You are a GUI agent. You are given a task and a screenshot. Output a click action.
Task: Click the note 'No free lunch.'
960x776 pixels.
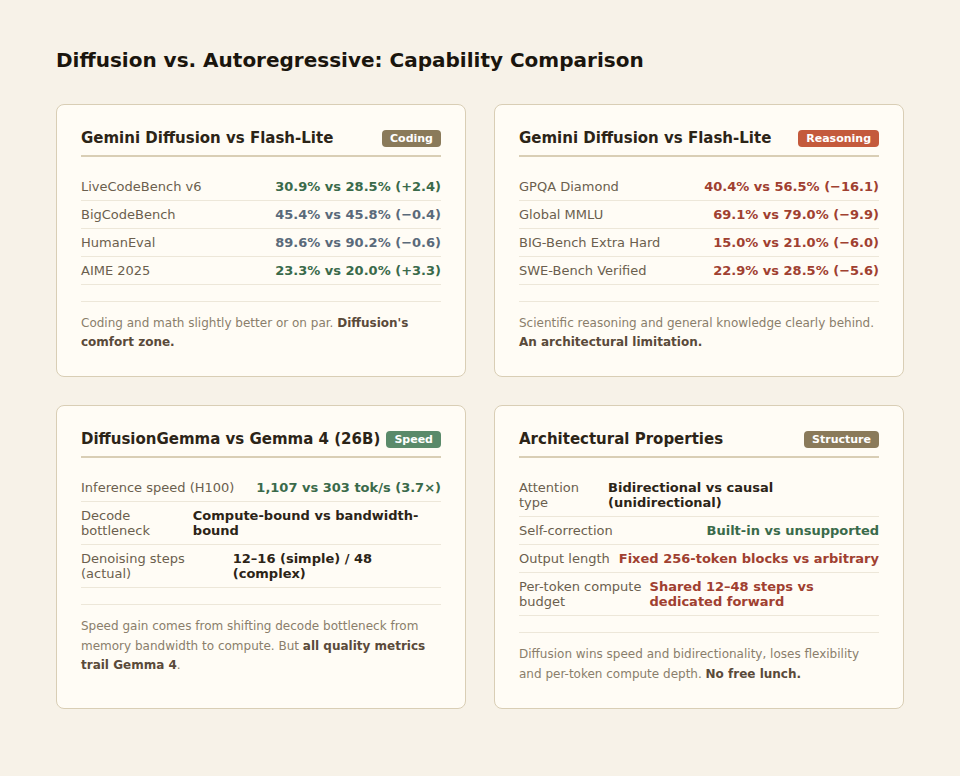[x=753, y=674]
